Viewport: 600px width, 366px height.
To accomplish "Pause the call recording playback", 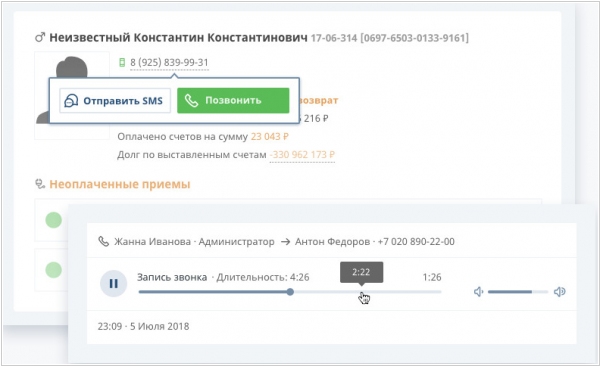I will [113, 284].
